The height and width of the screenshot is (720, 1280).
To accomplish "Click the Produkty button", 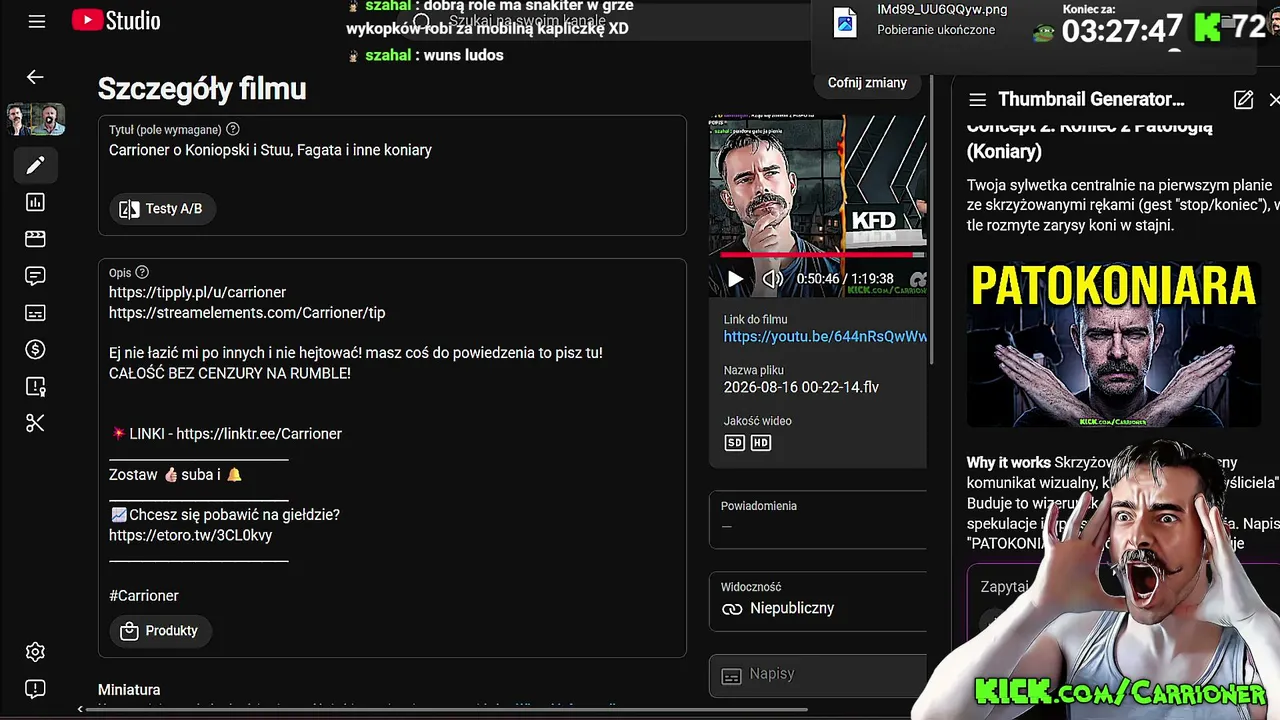I will click(160, 631).
